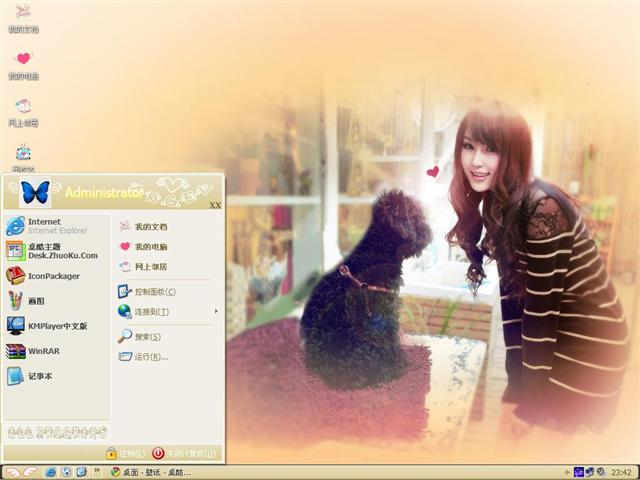The image size is (640, 480).
Task: Click the red shut down button
Action: coord(184,453)
